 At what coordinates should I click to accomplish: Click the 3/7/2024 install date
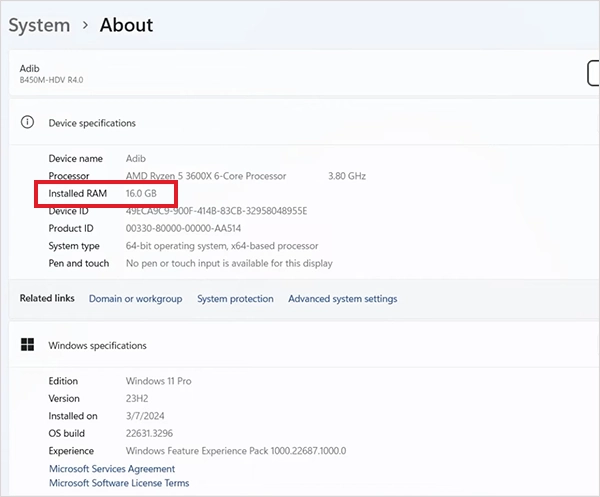[x=145, y=416]
